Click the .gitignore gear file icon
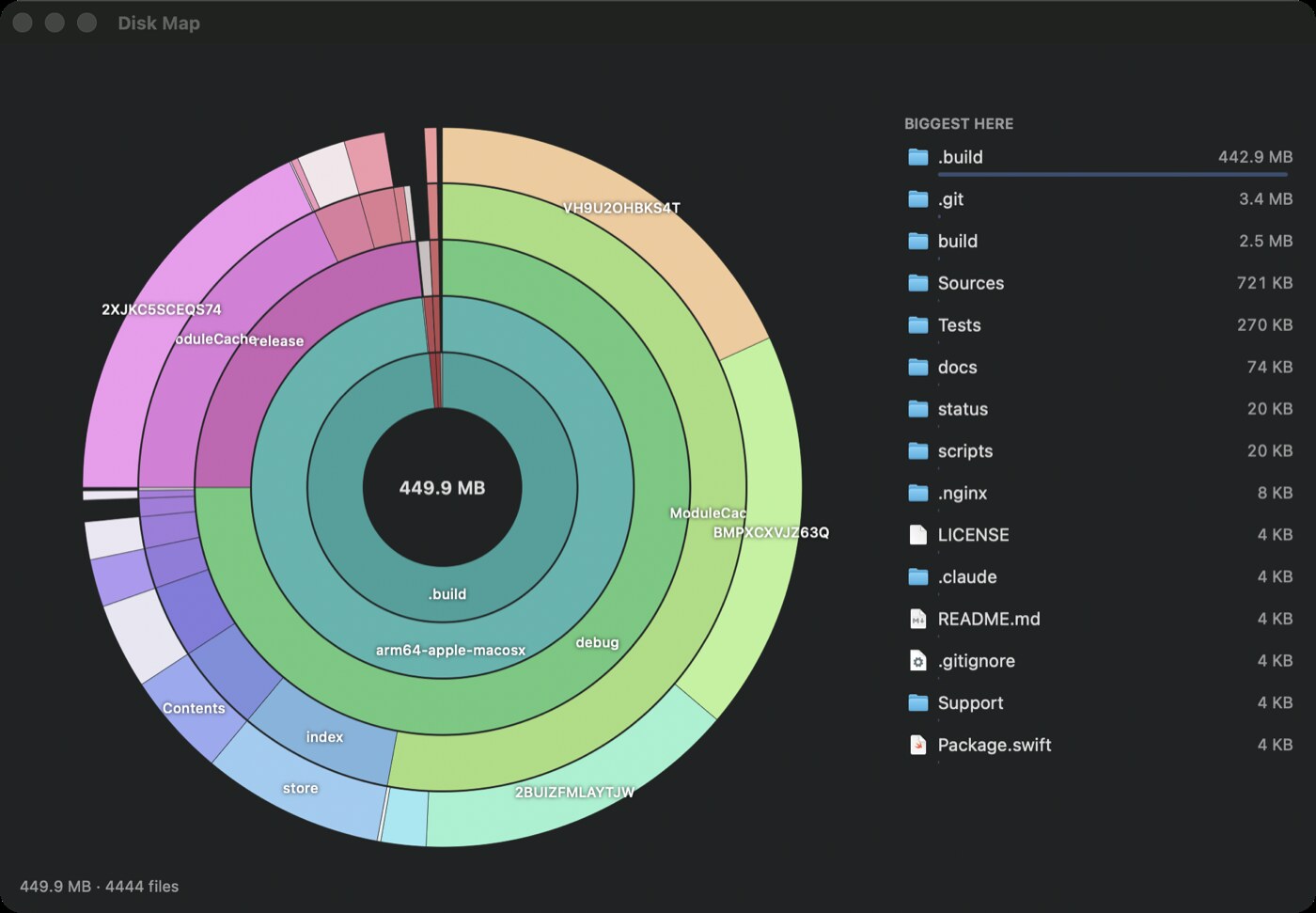This screenshot has width=1316, height=913. click(918, 661)
